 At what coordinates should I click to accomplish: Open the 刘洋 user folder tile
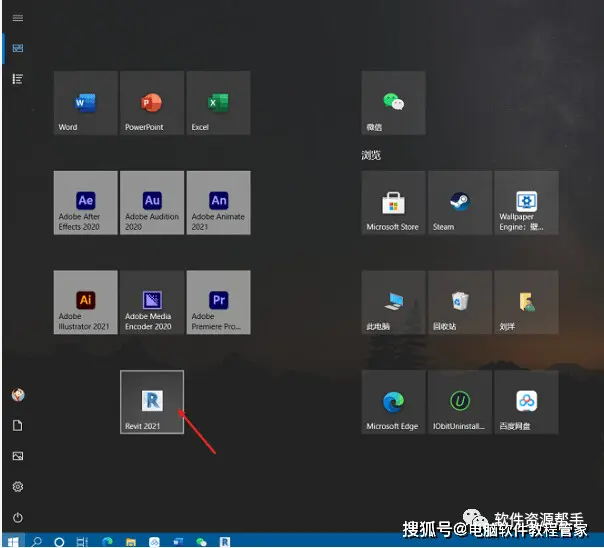pos(527,302)
